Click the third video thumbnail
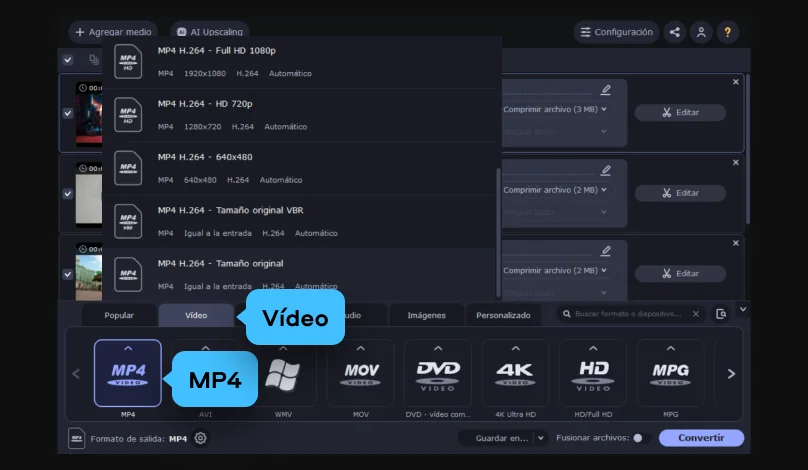The height and width of the screenshot is (470, 808). 89,272
